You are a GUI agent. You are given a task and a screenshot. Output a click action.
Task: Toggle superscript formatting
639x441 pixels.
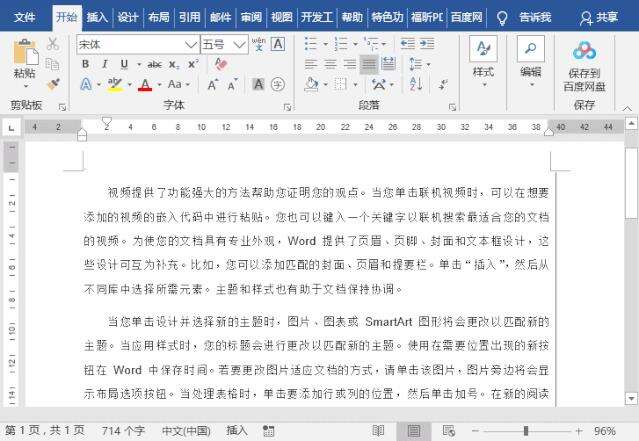(x=193, y=64)
